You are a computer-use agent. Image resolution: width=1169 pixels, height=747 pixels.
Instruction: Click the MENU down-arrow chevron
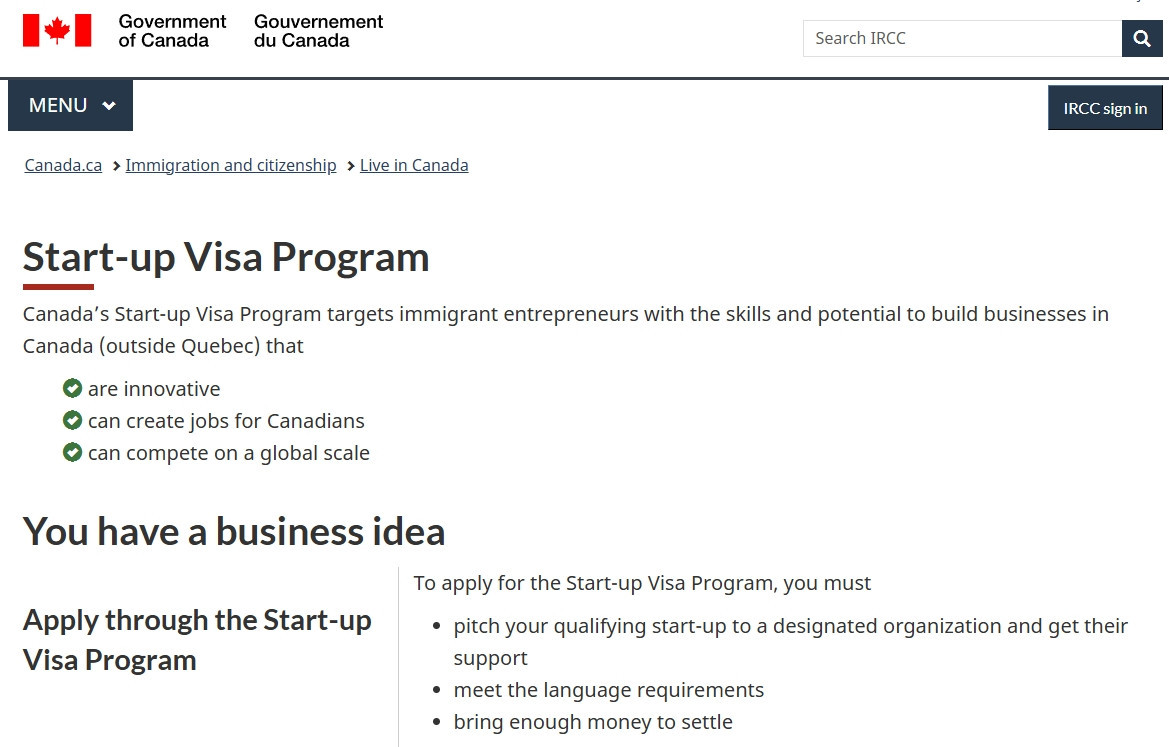tap(109, 106)
